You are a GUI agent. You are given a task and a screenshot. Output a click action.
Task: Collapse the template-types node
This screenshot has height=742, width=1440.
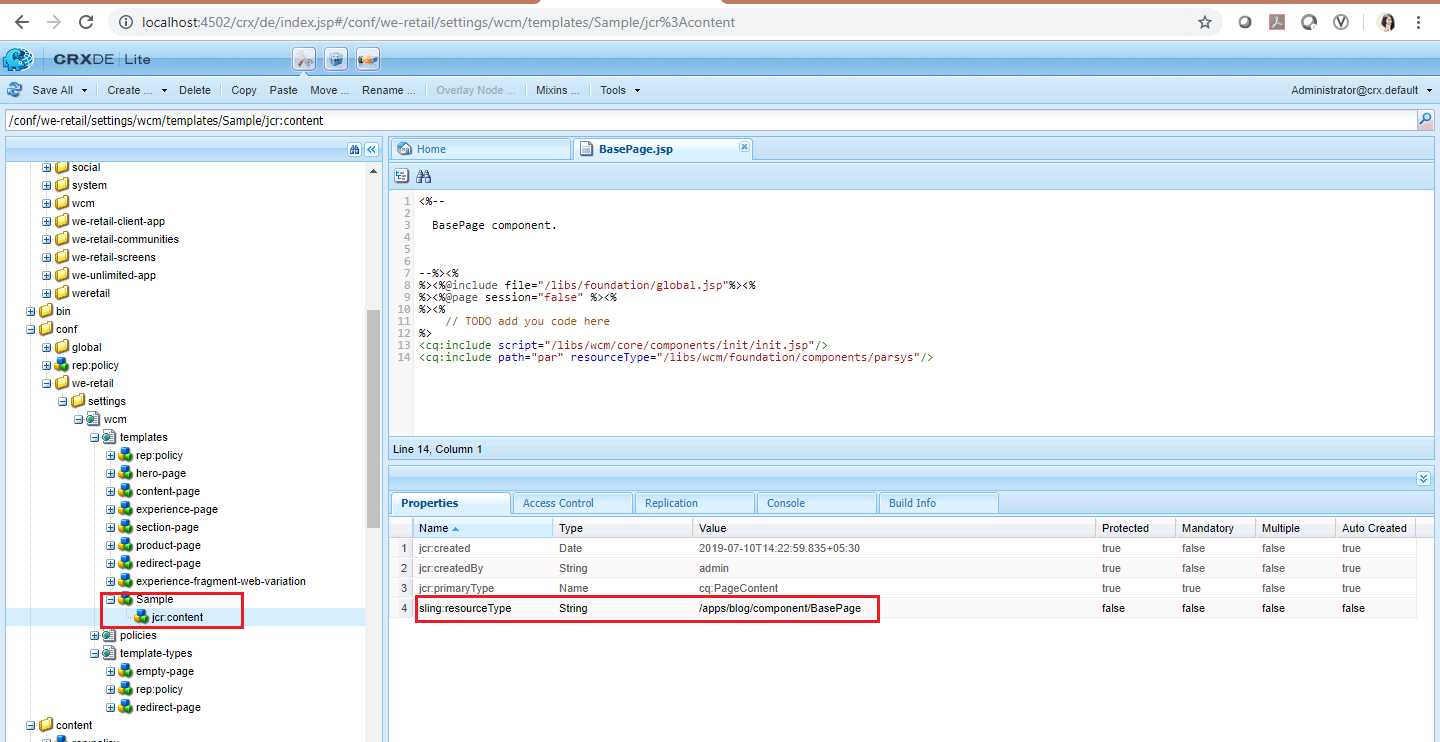coord(95,653)
